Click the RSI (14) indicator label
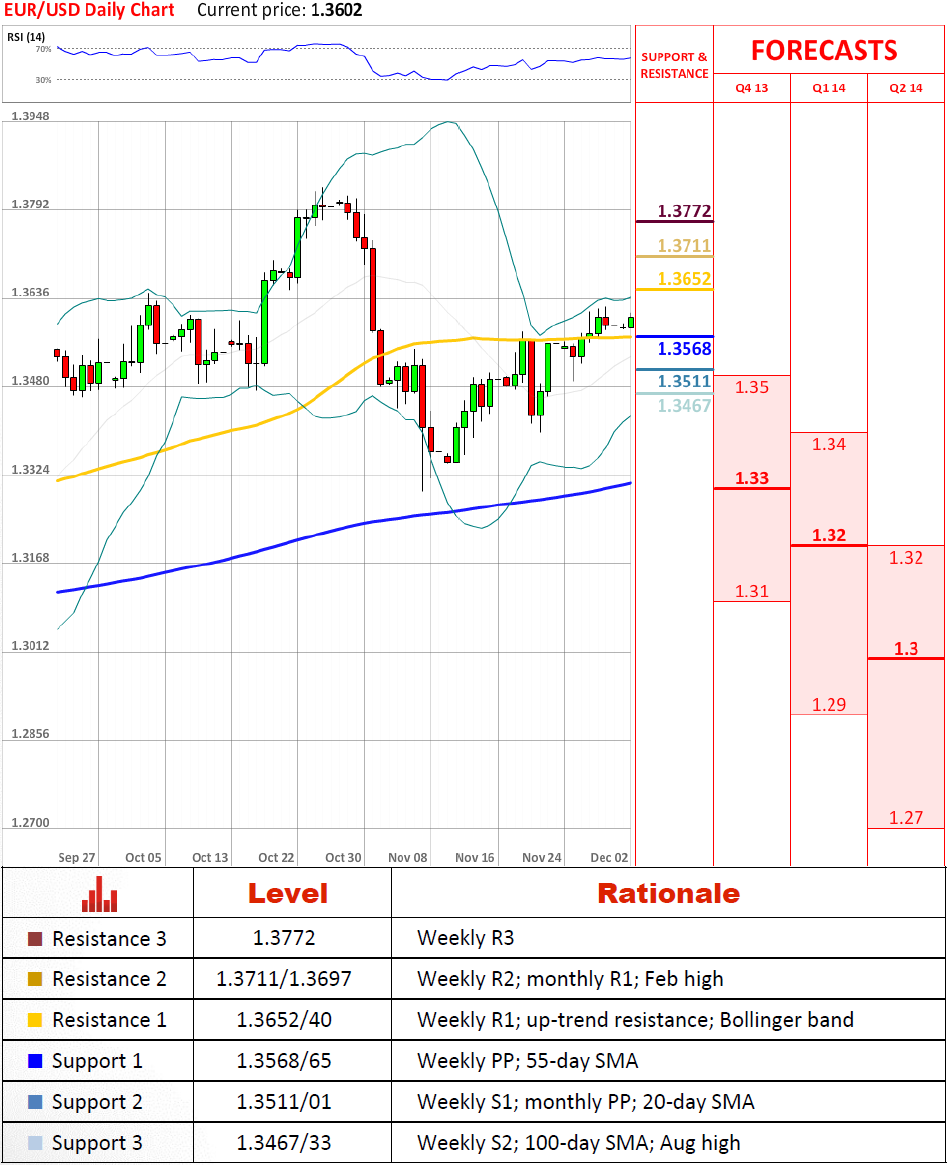Image resolution: width=948 pixels, height=1165 pixels. click(x=26, y=37)
